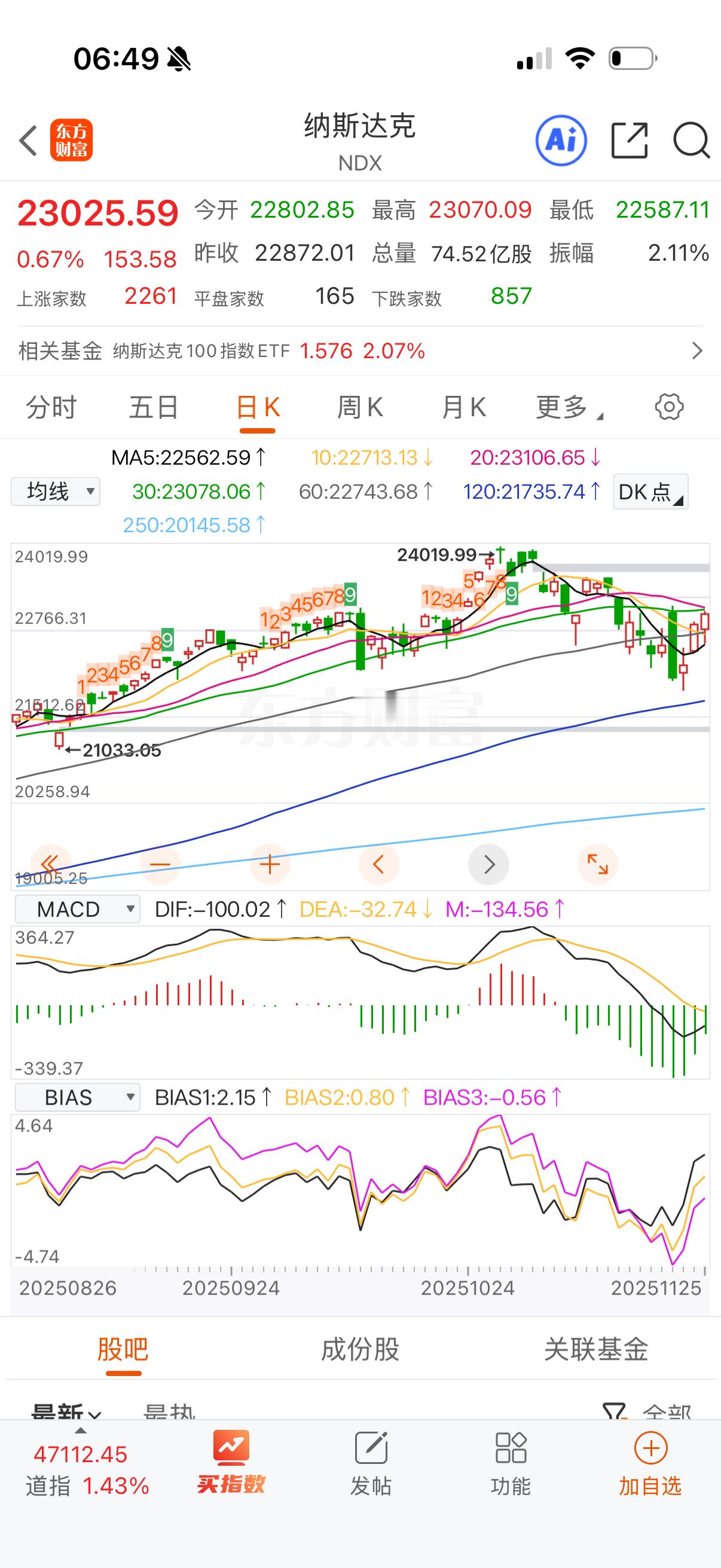Switch to 分时 tab
This screenshot has width=721, height=1568.
[x=51, y=407]
